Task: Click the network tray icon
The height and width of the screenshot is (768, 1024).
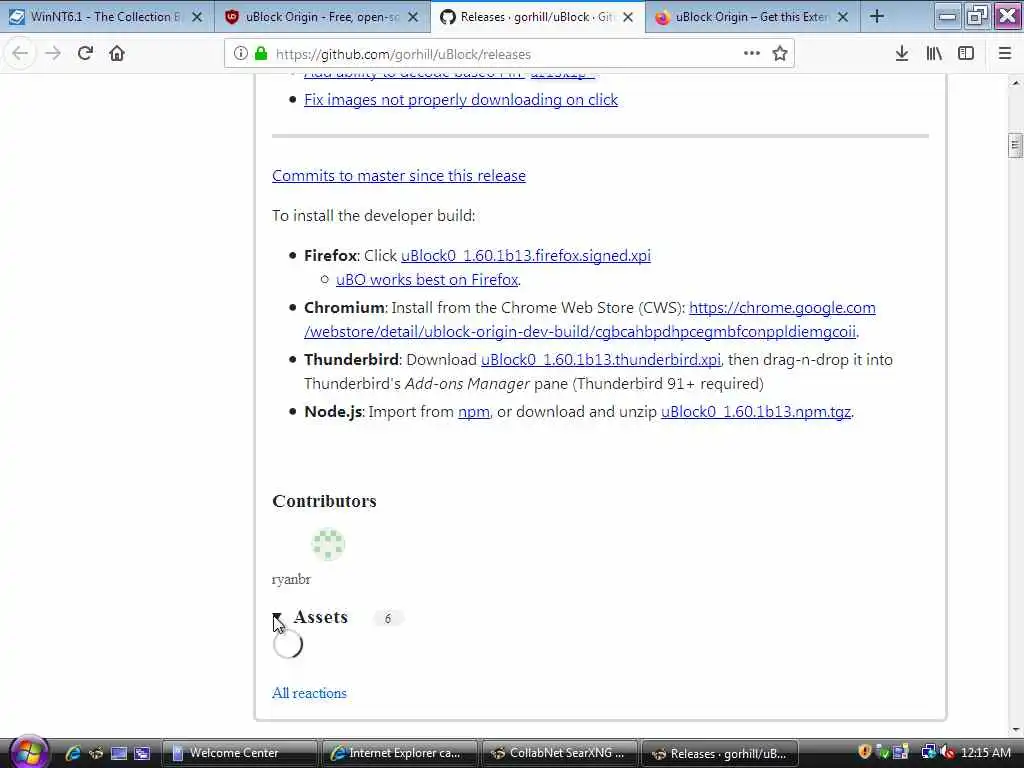Action: [x=927, y=752]
